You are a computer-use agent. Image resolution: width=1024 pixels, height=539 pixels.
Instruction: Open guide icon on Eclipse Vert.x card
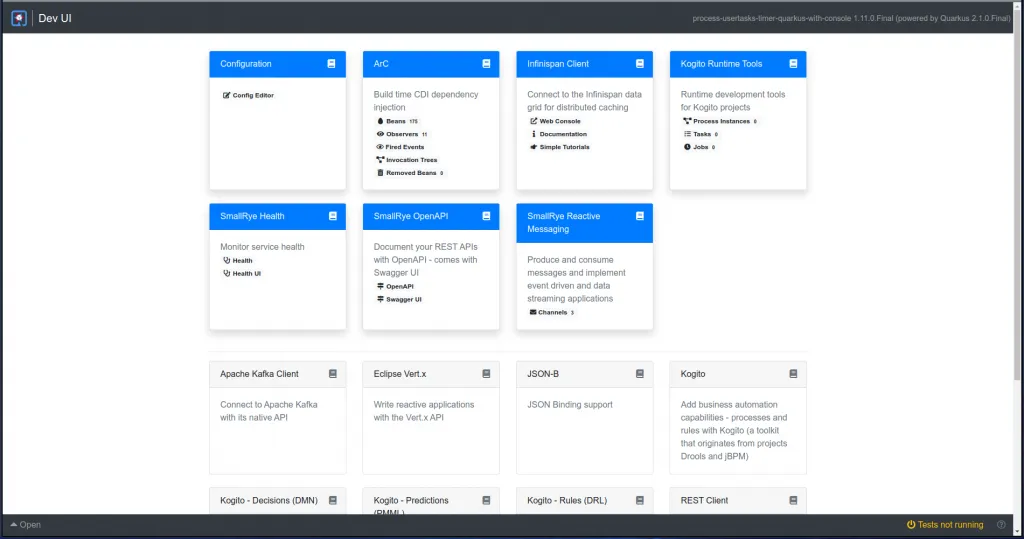coord(486,374)
